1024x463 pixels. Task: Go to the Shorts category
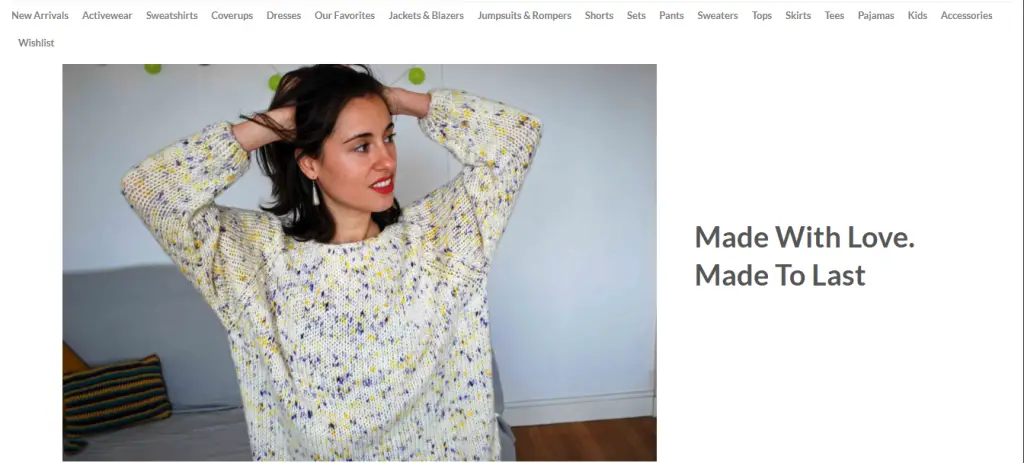[x=599, y=16]
